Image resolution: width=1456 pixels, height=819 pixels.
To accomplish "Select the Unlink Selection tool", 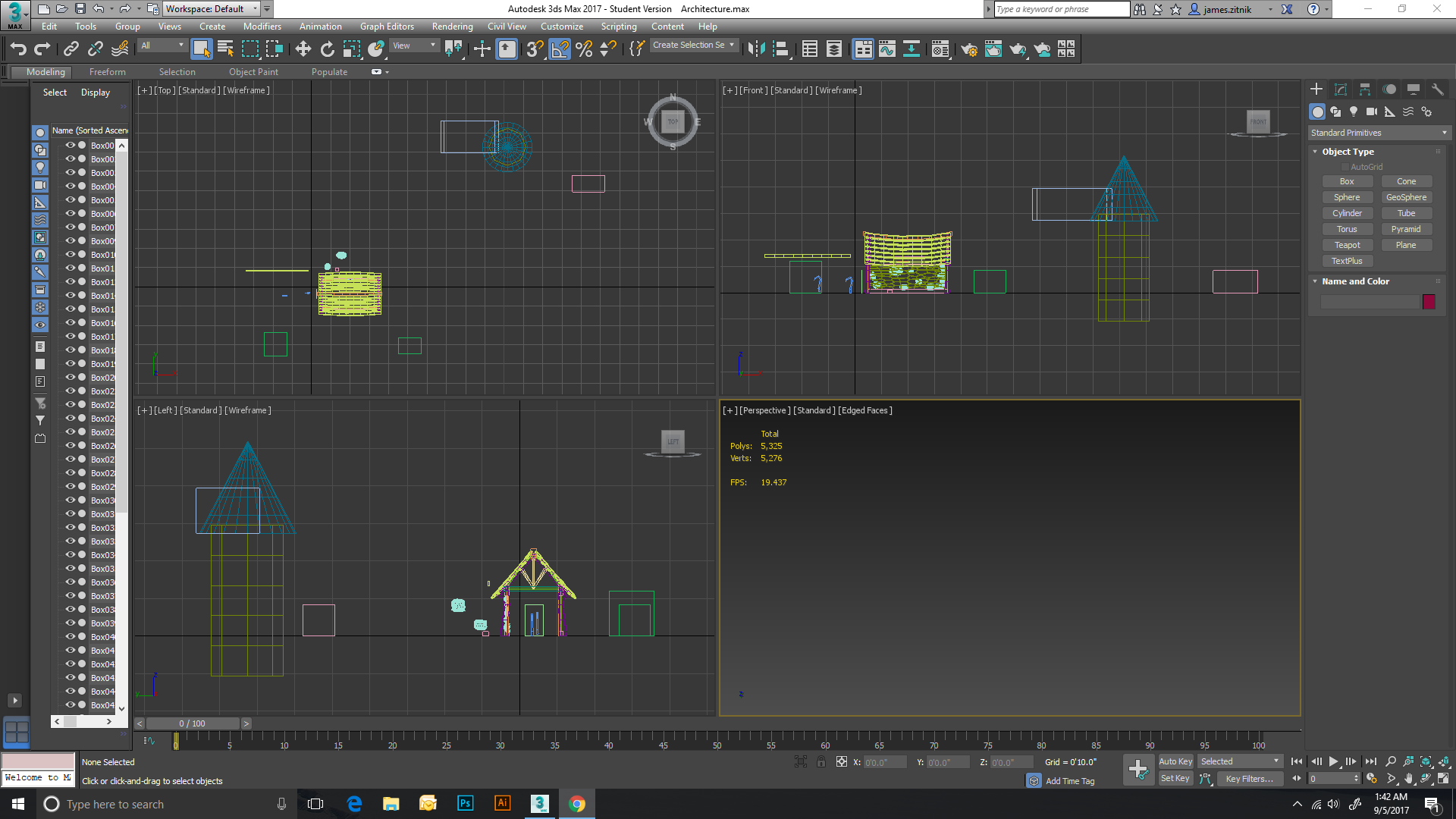I will 96,49.
